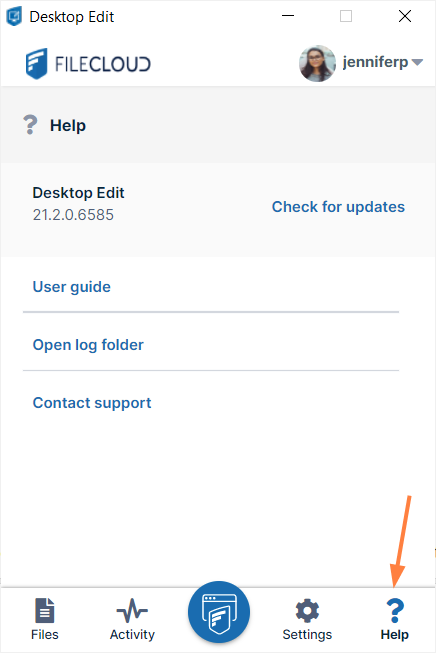Click the Desktop Edit title bar icon
This screenshot has width=436, height=653.
click(x=14, y=17)
